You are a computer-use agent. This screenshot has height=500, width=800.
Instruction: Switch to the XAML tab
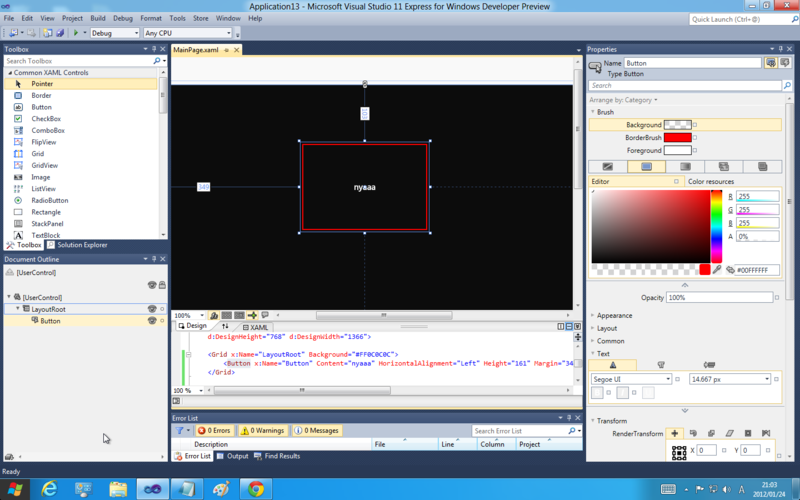pyautogui.click(x=255, y=327)
